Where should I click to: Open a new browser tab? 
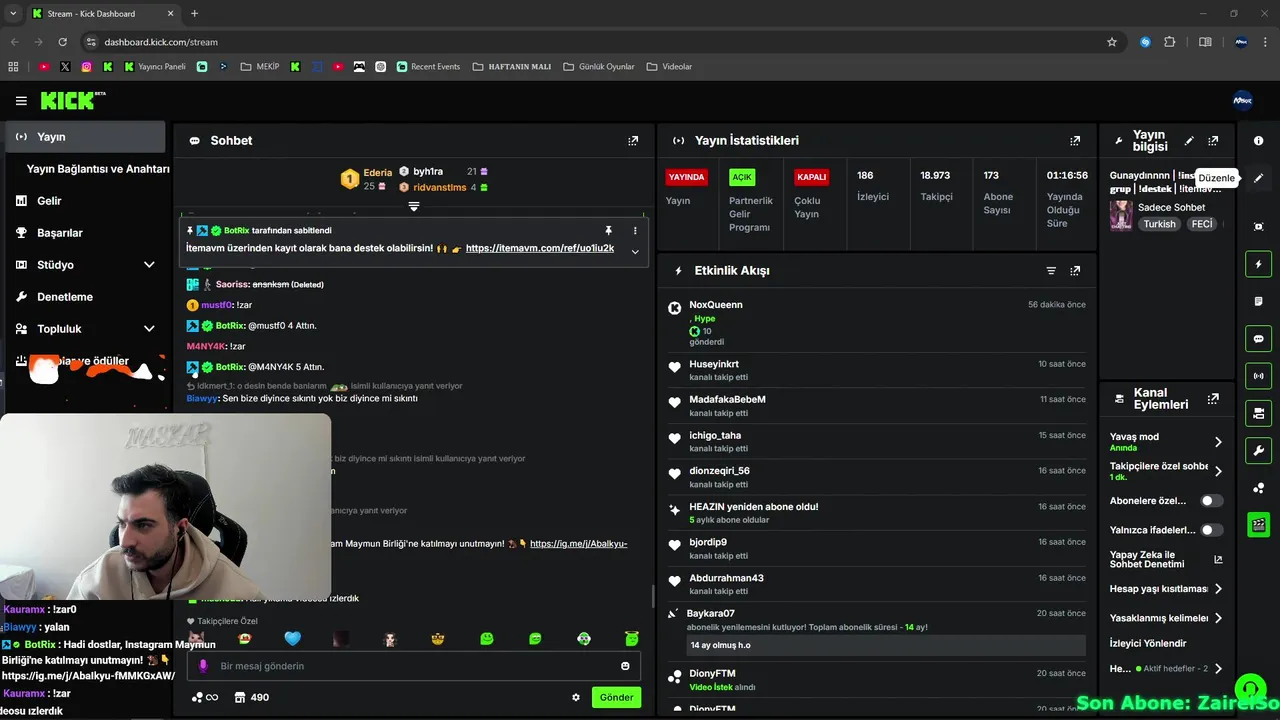tap(194, 14)
